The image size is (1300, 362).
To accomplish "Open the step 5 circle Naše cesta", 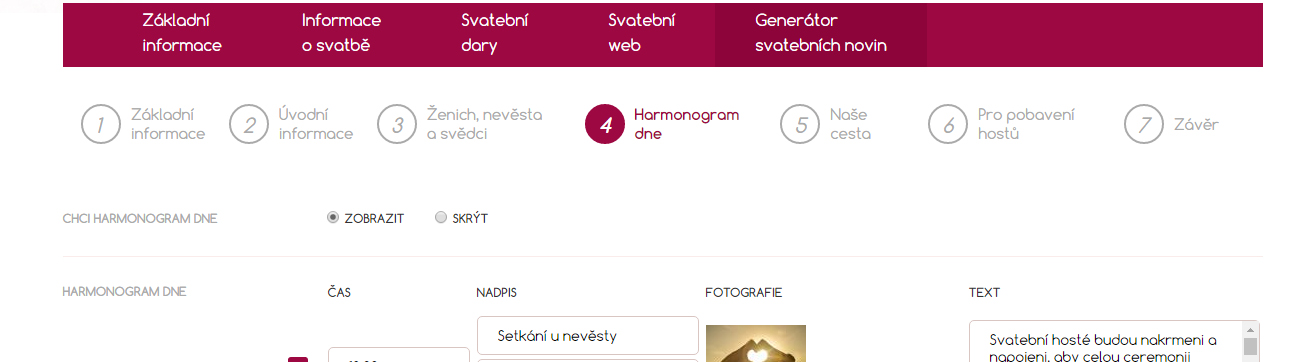I will tap(800, 124).
